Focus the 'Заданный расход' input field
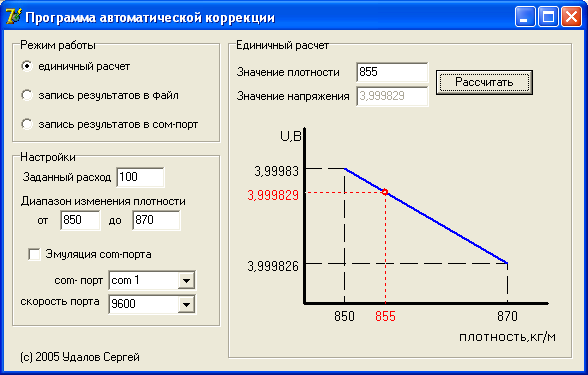Viewport: 588px width, 375px height. coord(140,177)
